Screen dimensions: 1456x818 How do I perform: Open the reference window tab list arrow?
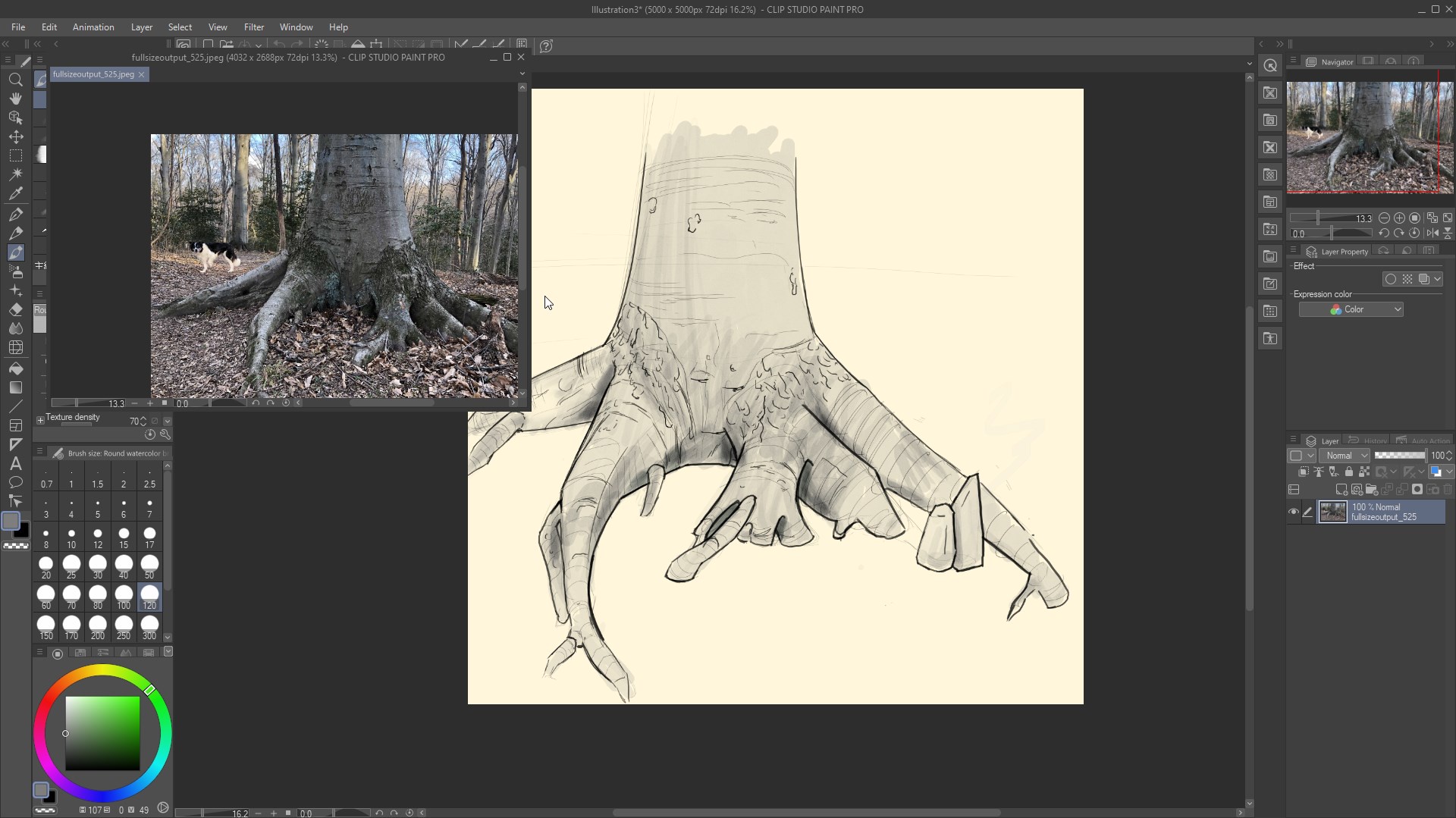522,74
